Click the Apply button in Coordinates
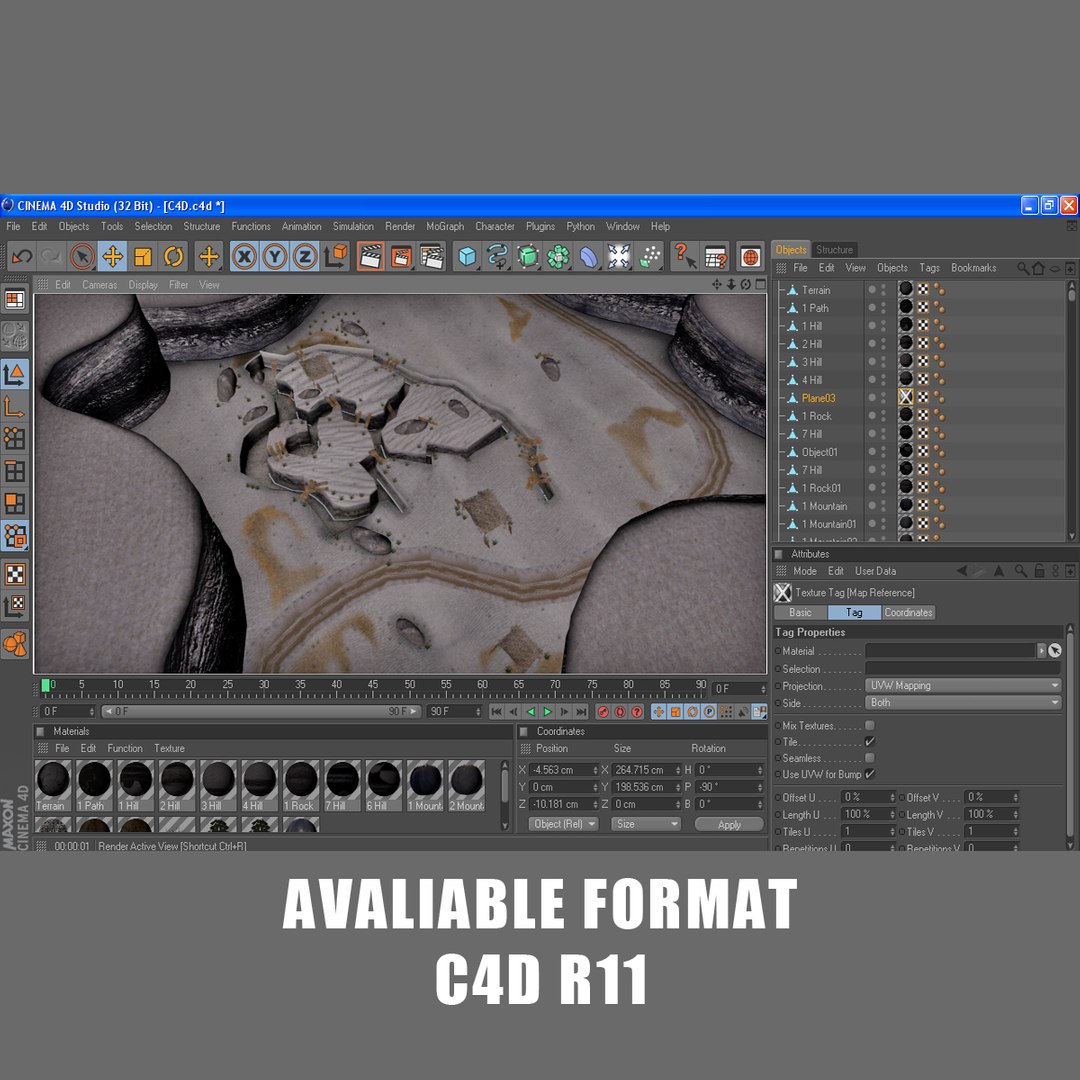Screen dimensions: 1080x1080 (x=729, y=824)
